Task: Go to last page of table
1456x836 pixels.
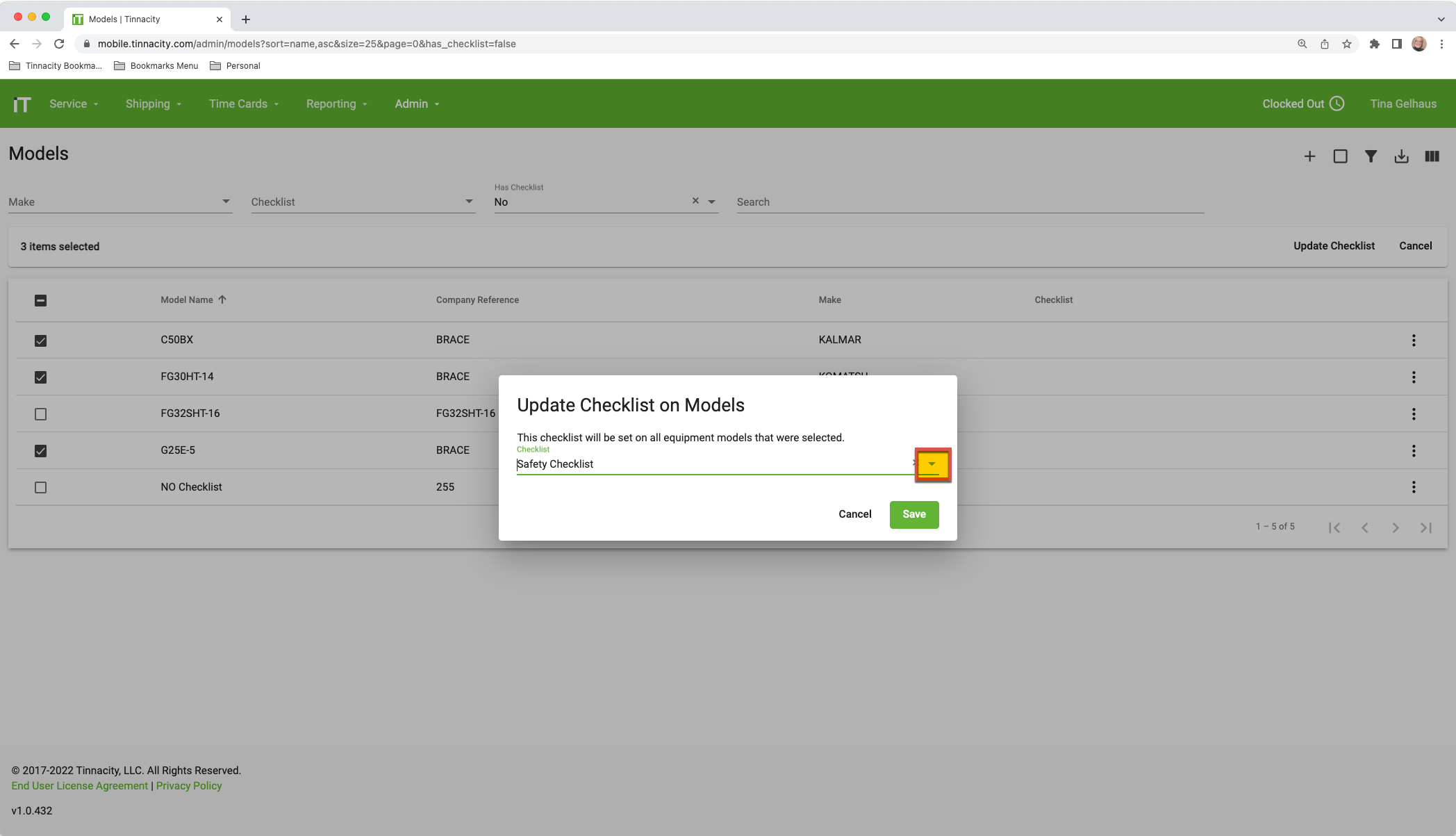Action: [x=1425, y=528]
